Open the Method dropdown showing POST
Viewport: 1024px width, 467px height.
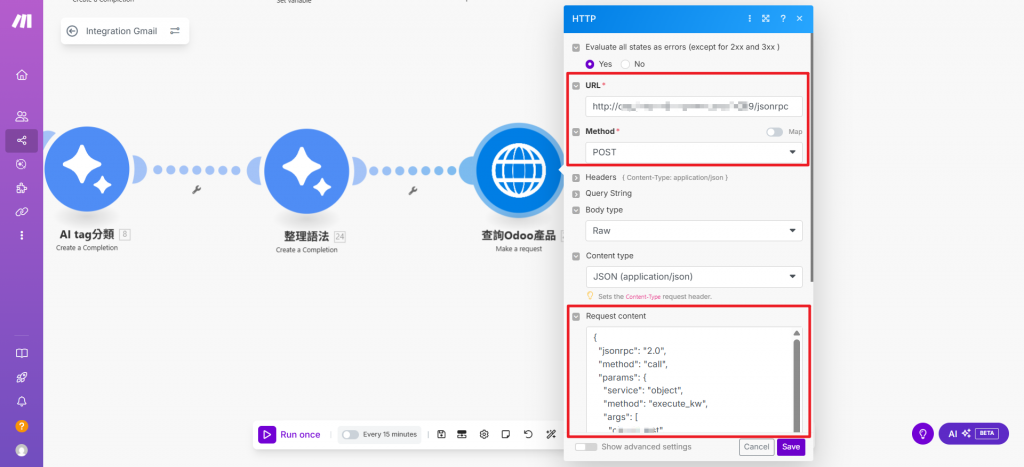694,152
